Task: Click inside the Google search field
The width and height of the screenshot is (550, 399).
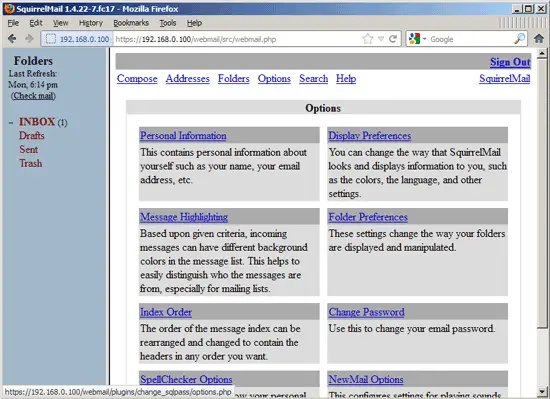Action: [471, 39]
